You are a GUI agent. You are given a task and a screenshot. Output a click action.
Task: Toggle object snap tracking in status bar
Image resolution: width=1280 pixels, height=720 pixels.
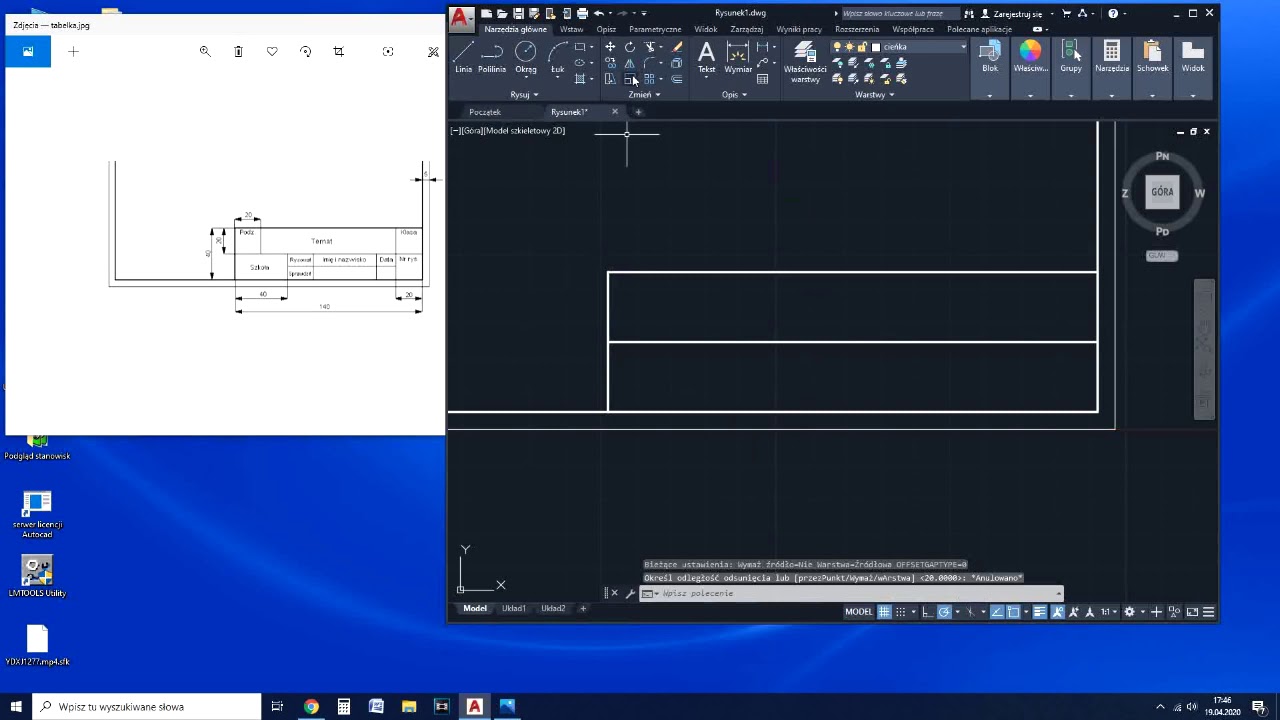[997, 612]
